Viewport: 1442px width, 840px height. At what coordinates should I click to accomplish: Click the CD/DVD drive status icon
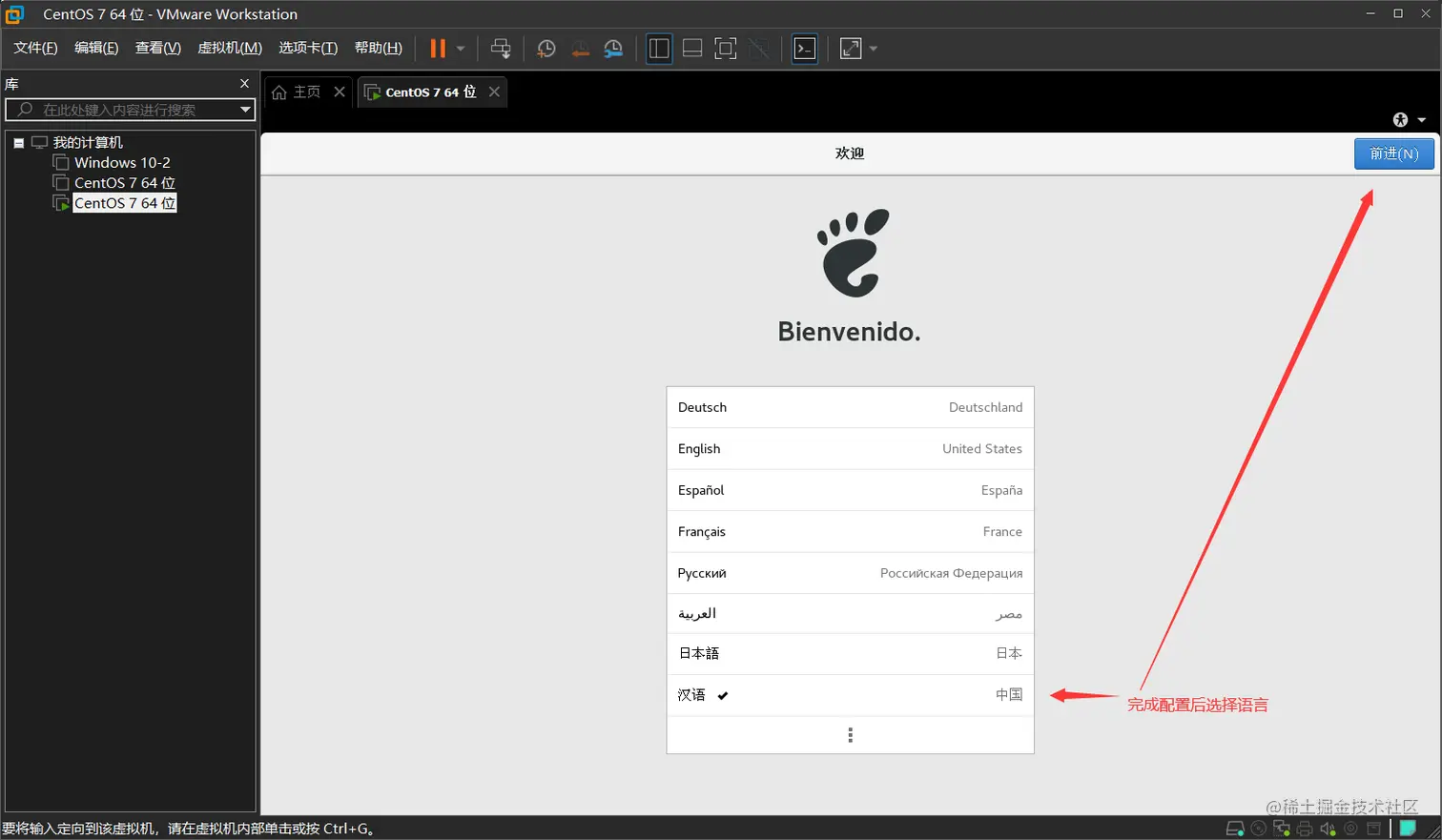coord(1259,829)
